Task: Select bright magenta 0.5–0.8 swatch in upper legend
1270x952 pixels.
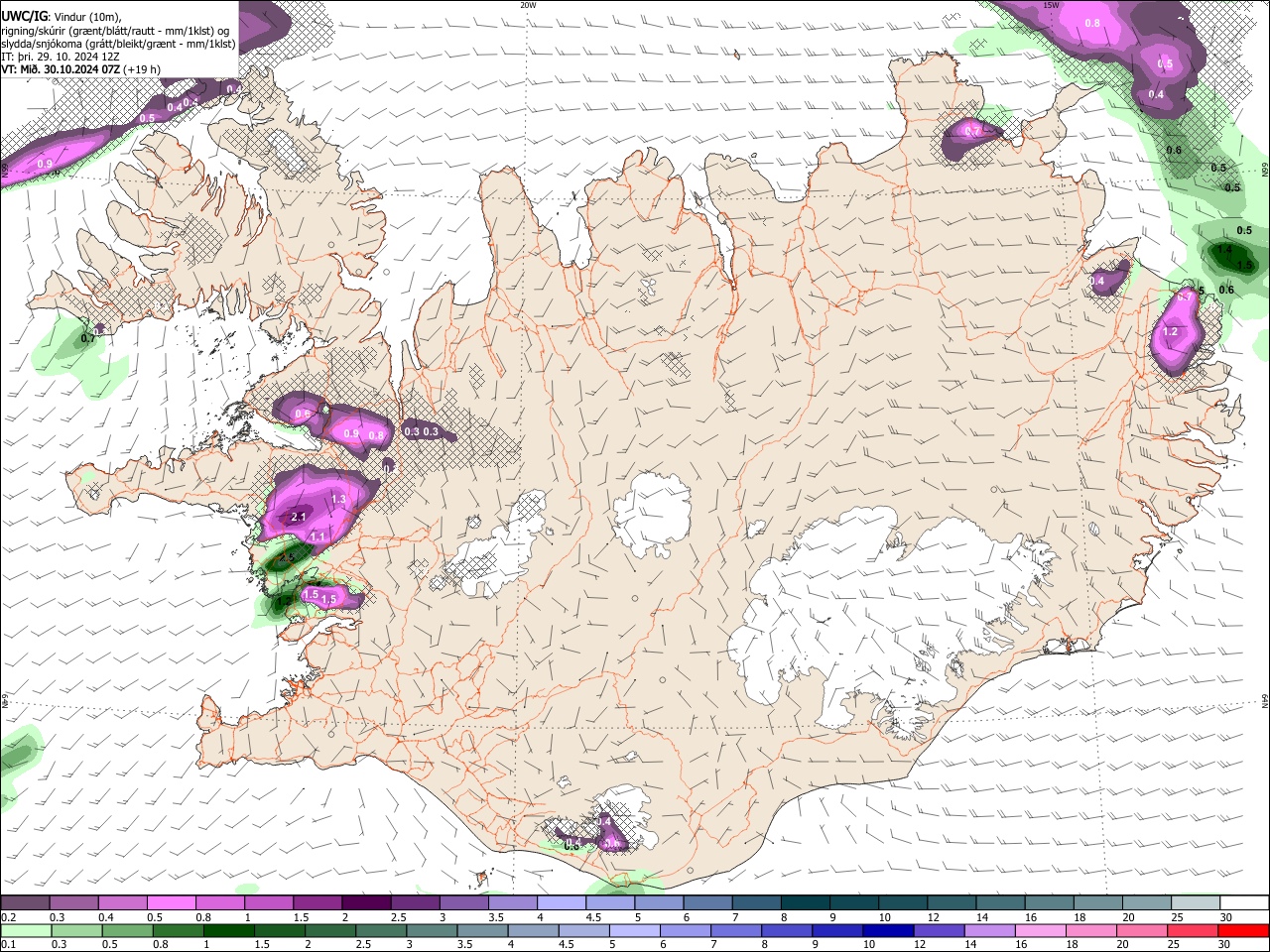Action: [171, 903]
